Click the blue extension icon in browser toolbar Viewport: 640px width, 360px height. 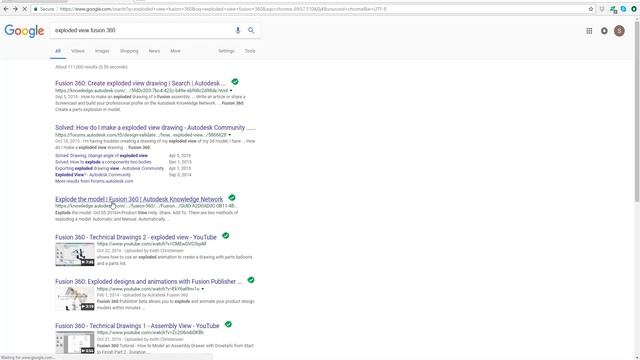(x=623, y=9)
